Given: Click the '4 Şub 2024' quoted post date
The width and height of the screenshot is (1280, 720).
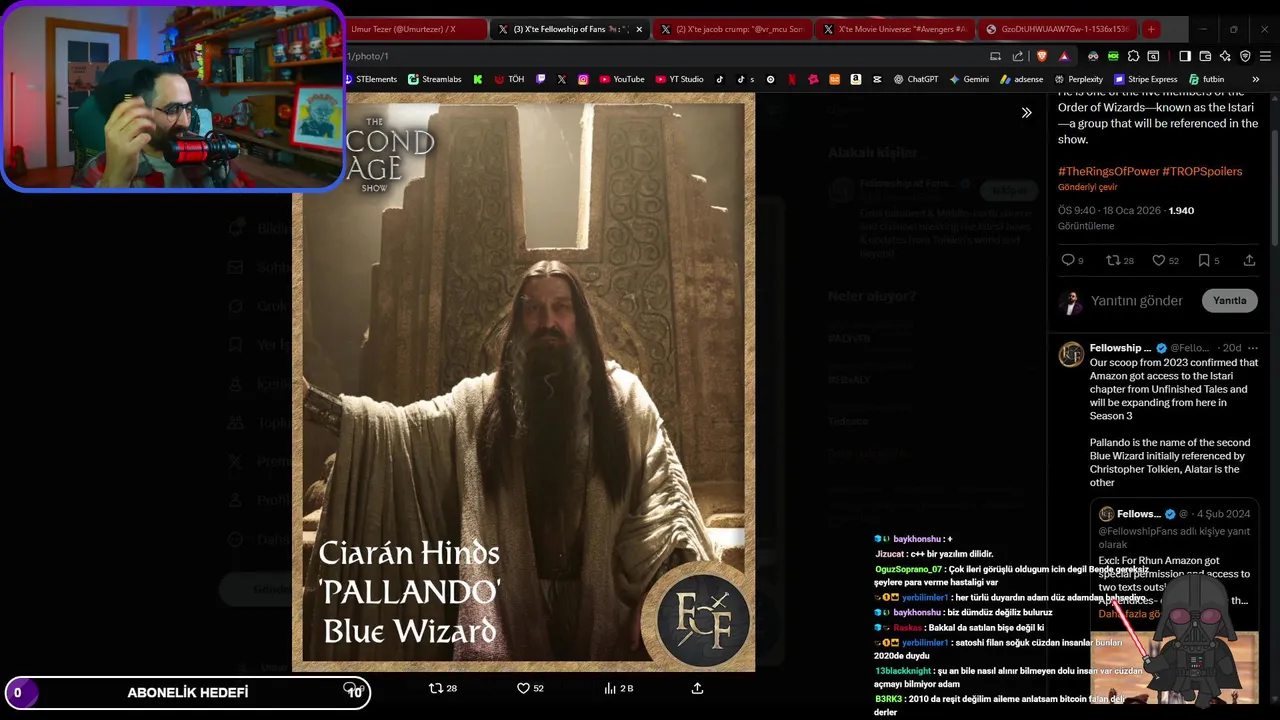Looking at the screenshot, I should point(1223,514).
